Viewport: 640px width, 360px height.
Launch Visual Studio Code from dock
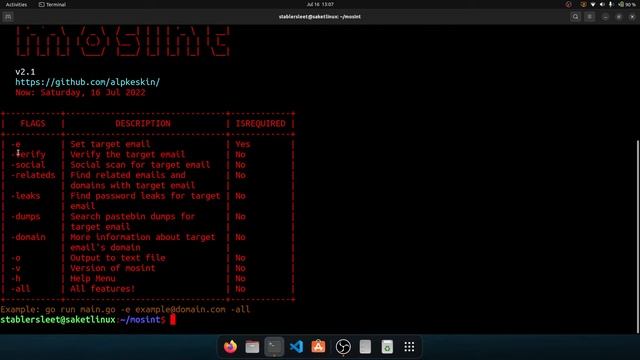[x=296, y=347]
